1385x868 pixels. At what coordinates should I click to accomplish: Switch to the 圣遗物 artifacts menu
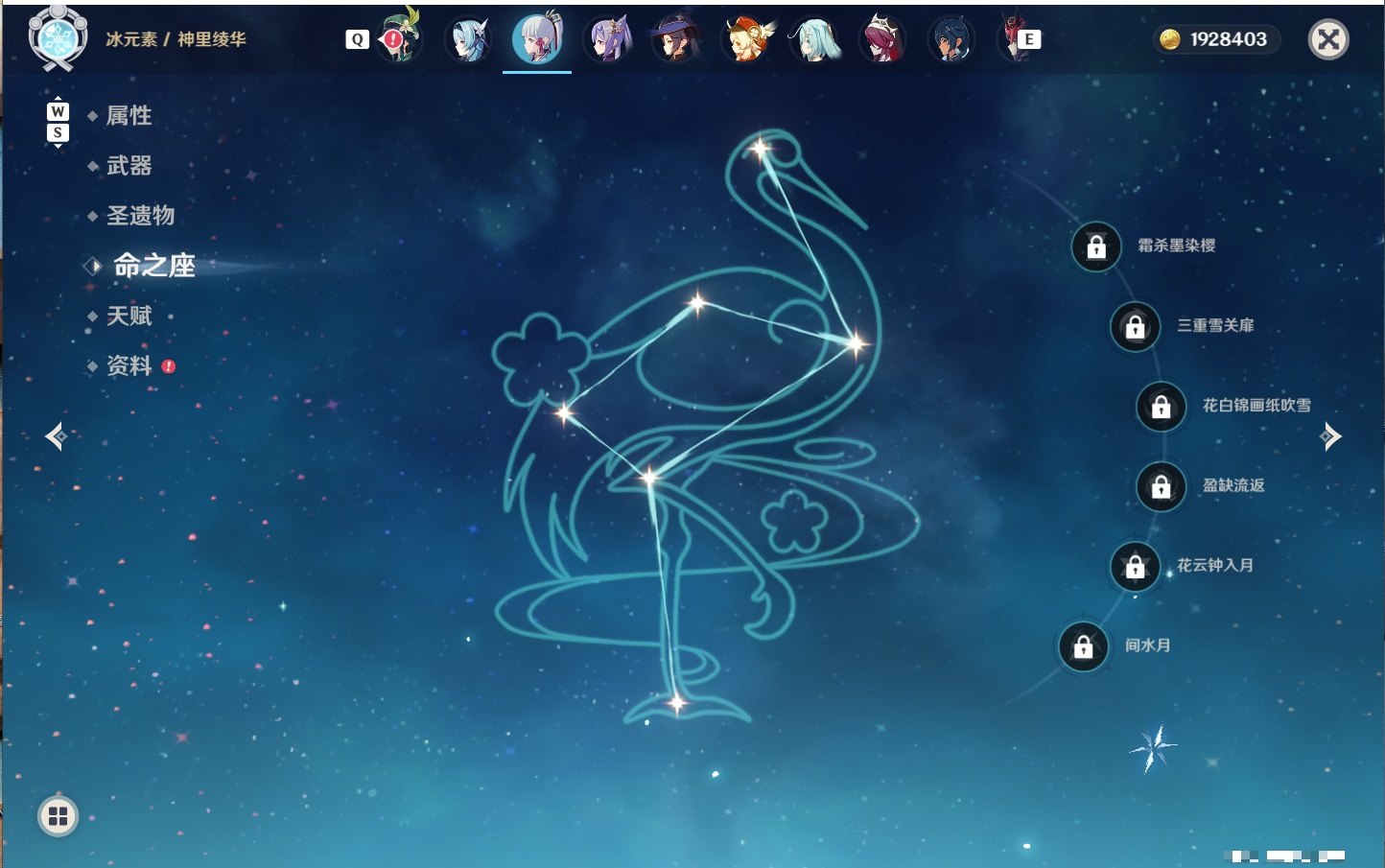click(x=140, y=216)
